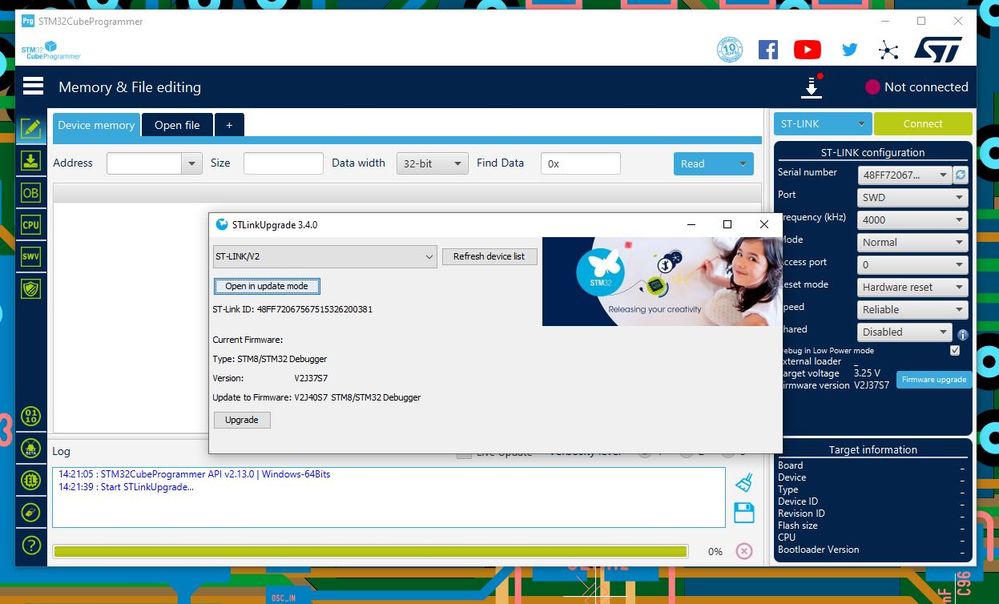Click the ST community network icon
Viewport: 999px width, 604px height.
click(888, 50)
